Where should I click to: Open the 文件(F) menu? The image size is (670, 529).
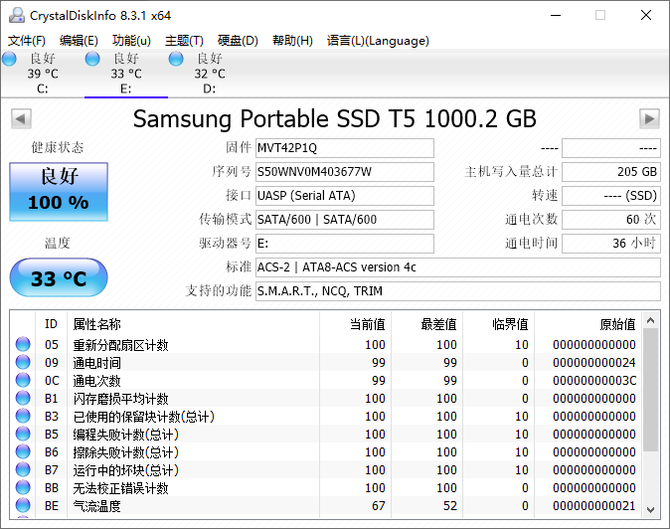pyautogui.click(x=26, y=41)
